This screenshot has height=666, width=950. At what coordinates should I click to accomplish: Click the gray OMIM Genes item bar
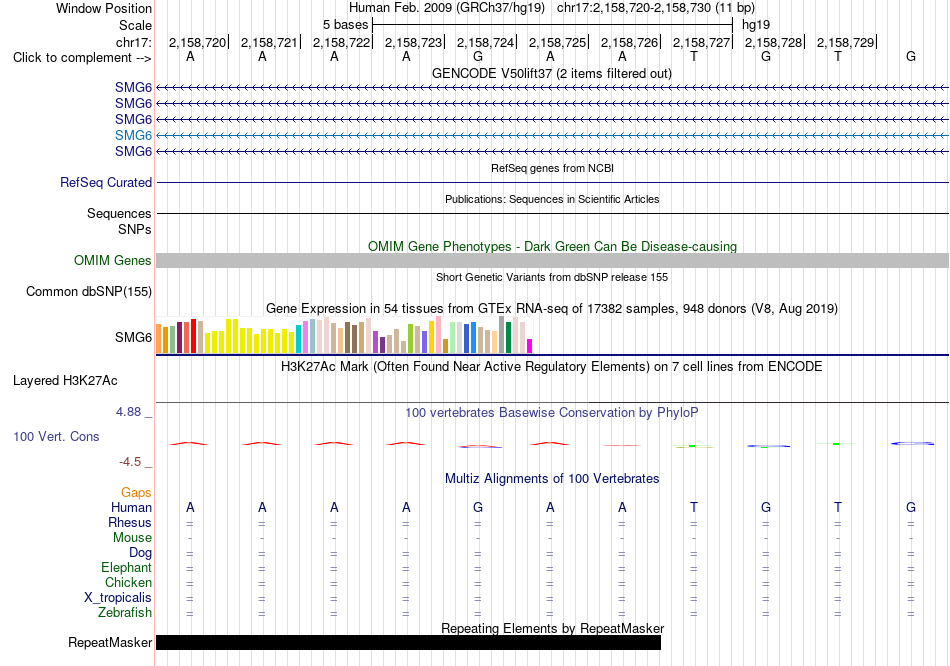tap(552, 261)
